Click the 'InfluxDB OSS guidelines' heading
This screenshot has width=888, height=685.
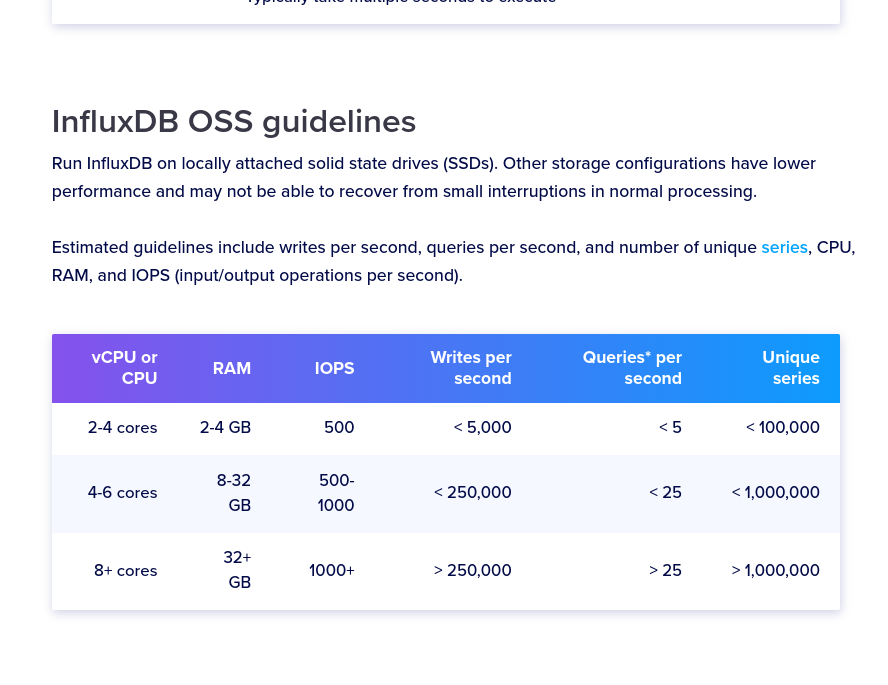pyautogui.click(x=234, y=122)
